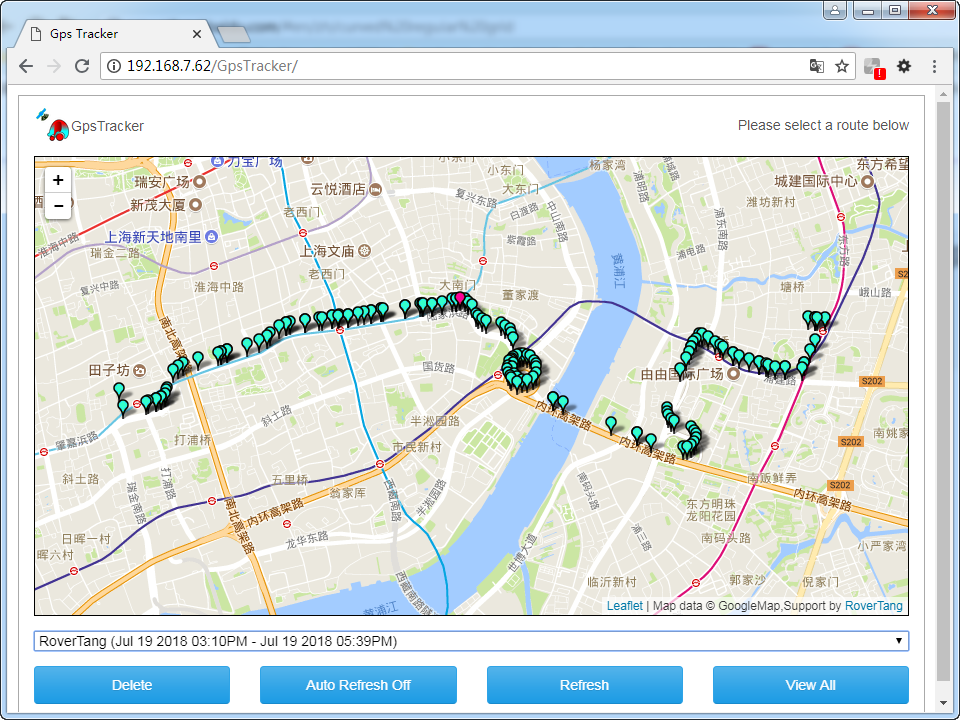Go back using the back arrow
The image size is (960, 720).
26,64
